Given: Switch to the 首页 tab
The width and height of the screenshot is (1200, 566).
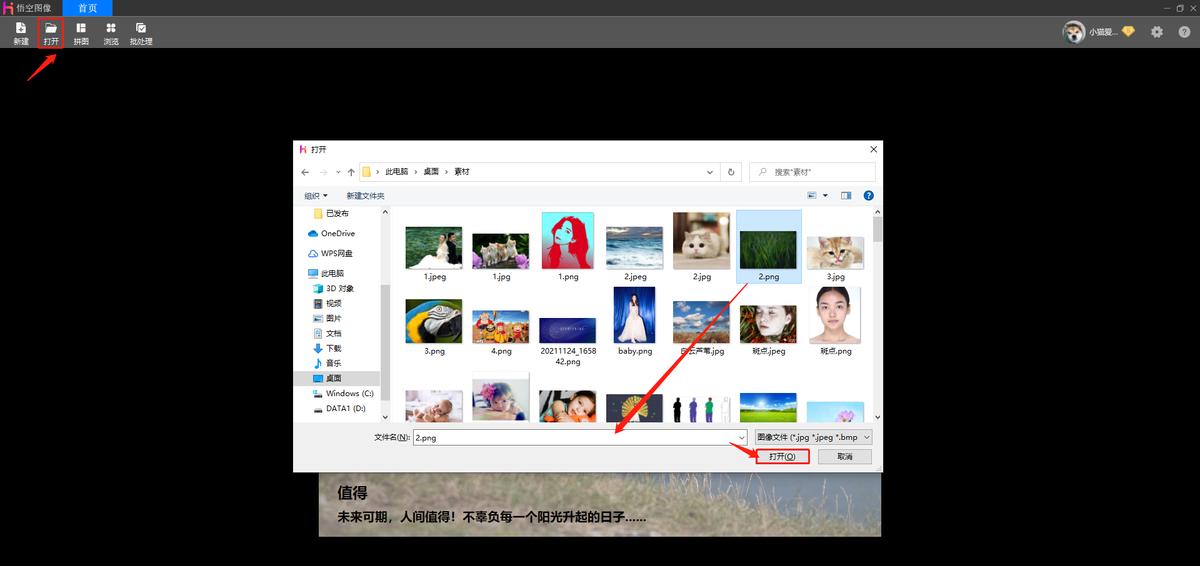Looking at the screenshot, I should 88,8.
